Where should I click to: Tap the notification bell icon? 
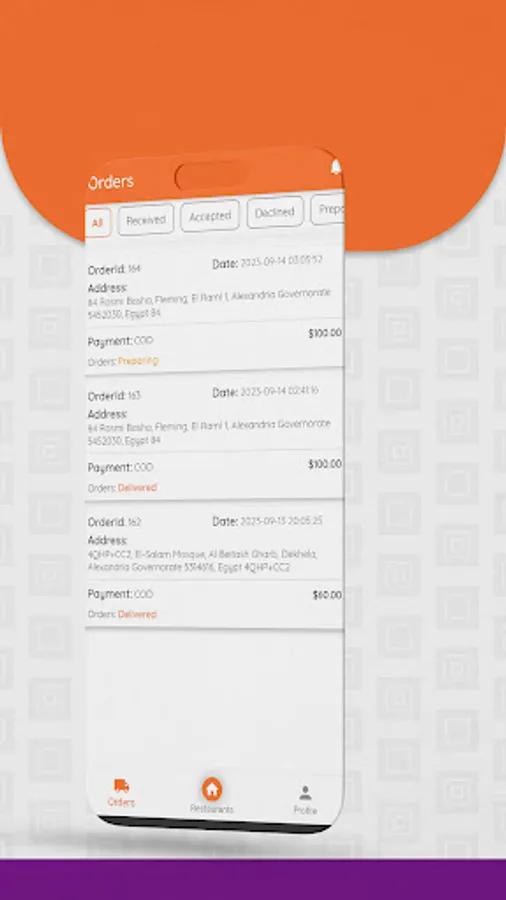336,167
